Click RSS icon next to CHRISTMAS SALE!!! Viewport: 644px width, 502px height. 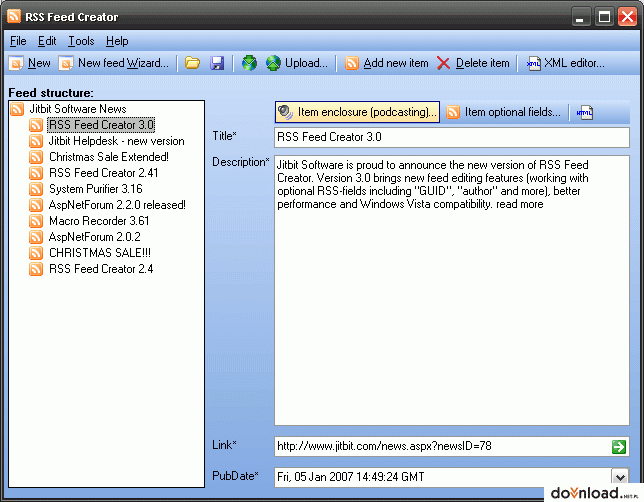click(36, 253)
